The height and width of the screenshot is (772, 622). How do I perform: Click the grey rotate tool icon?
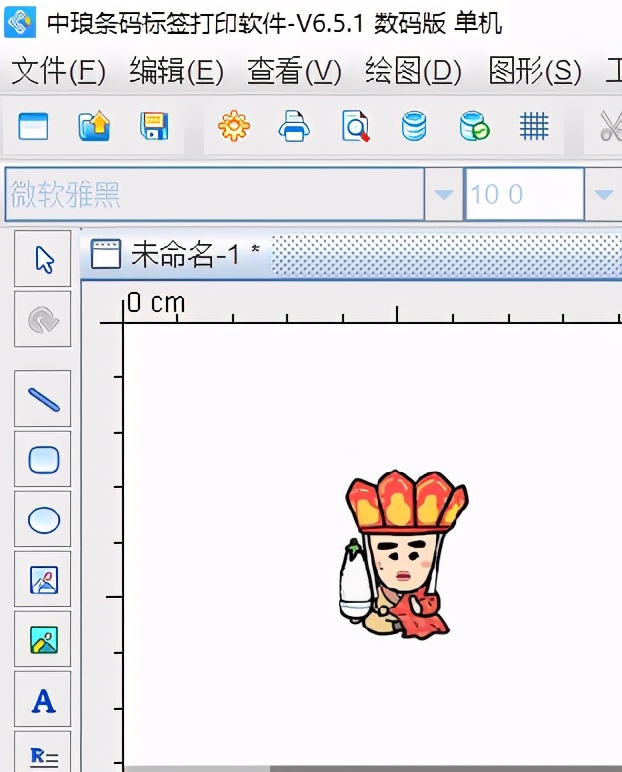tap(43, 319)
